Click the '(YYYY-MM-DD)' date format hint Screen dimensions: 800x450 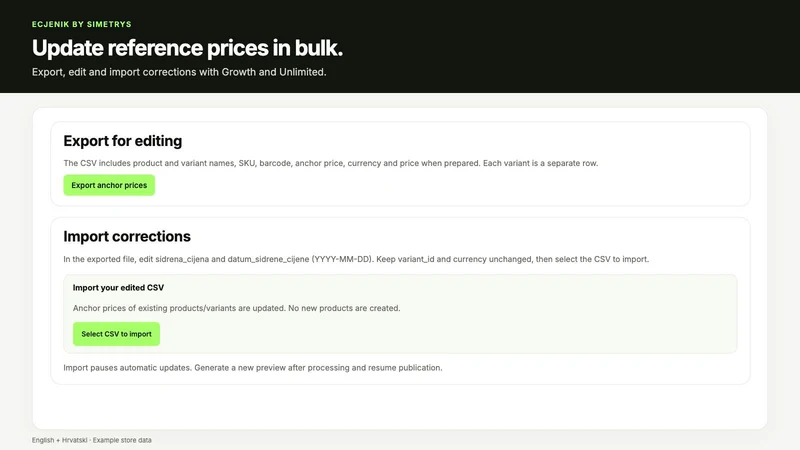click(343, 259)
